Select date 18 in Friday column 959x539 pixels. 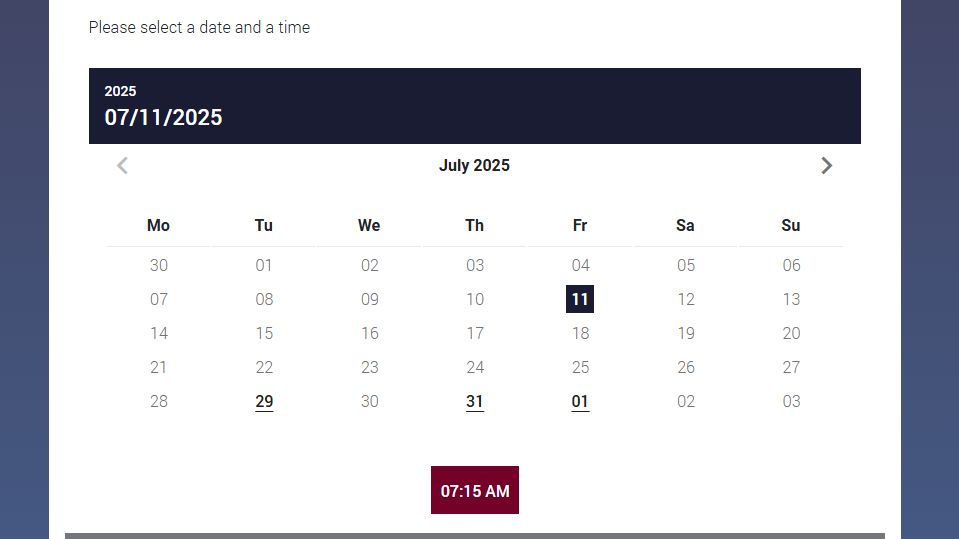click(580, 333)
